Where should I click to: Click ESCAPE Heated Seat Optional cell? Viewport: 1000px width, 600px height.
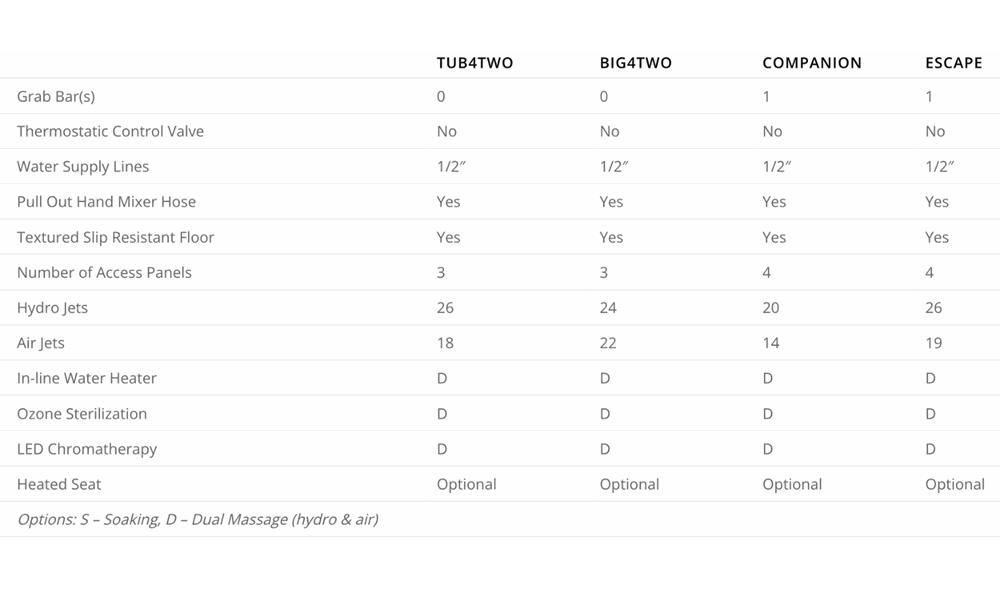coord(955,485)
